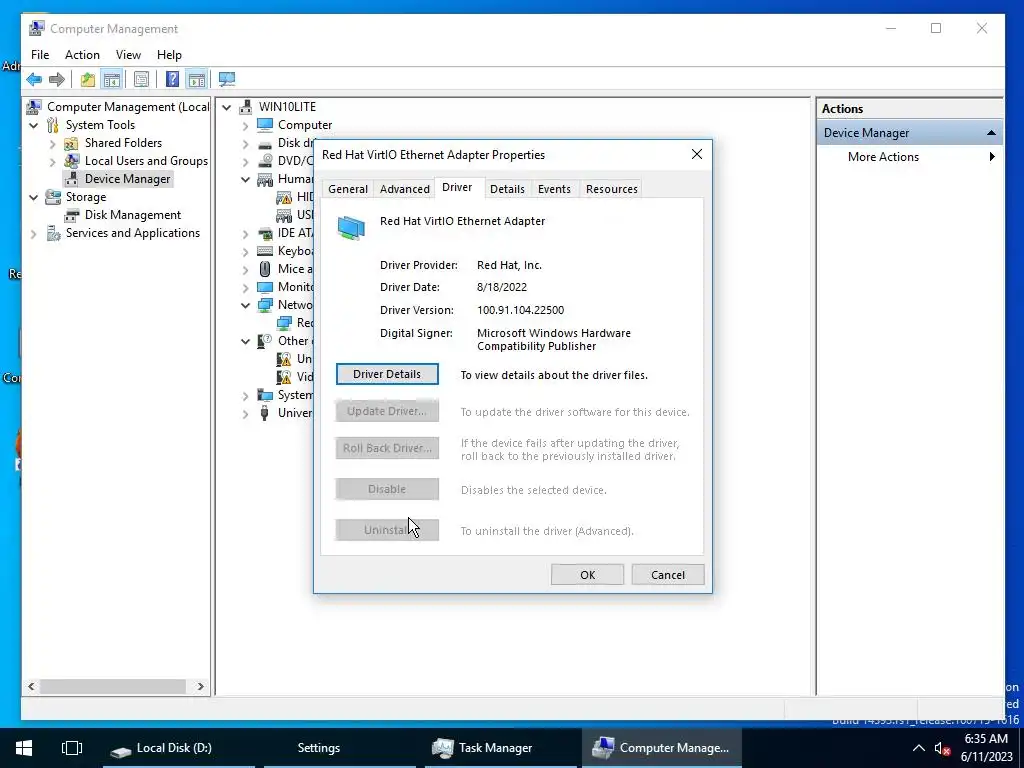Image resolution: width=1024 pixels, height=768 pixels.
Task: Expand the Computer device category
Action: coord(246,125)
